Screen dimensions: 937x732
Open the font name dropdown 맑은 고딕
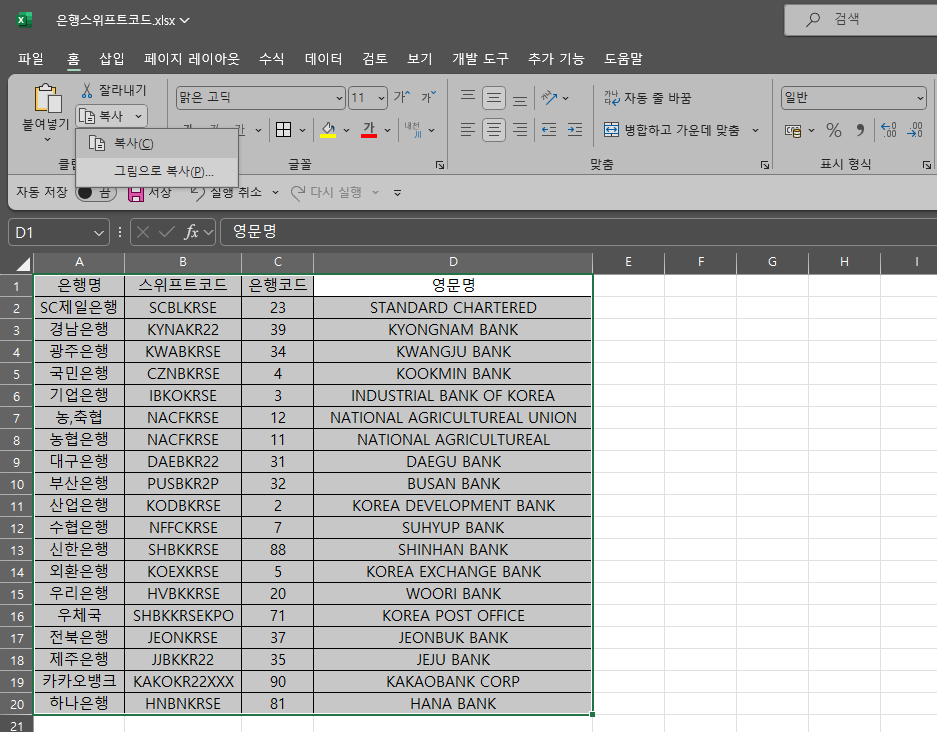339,97
